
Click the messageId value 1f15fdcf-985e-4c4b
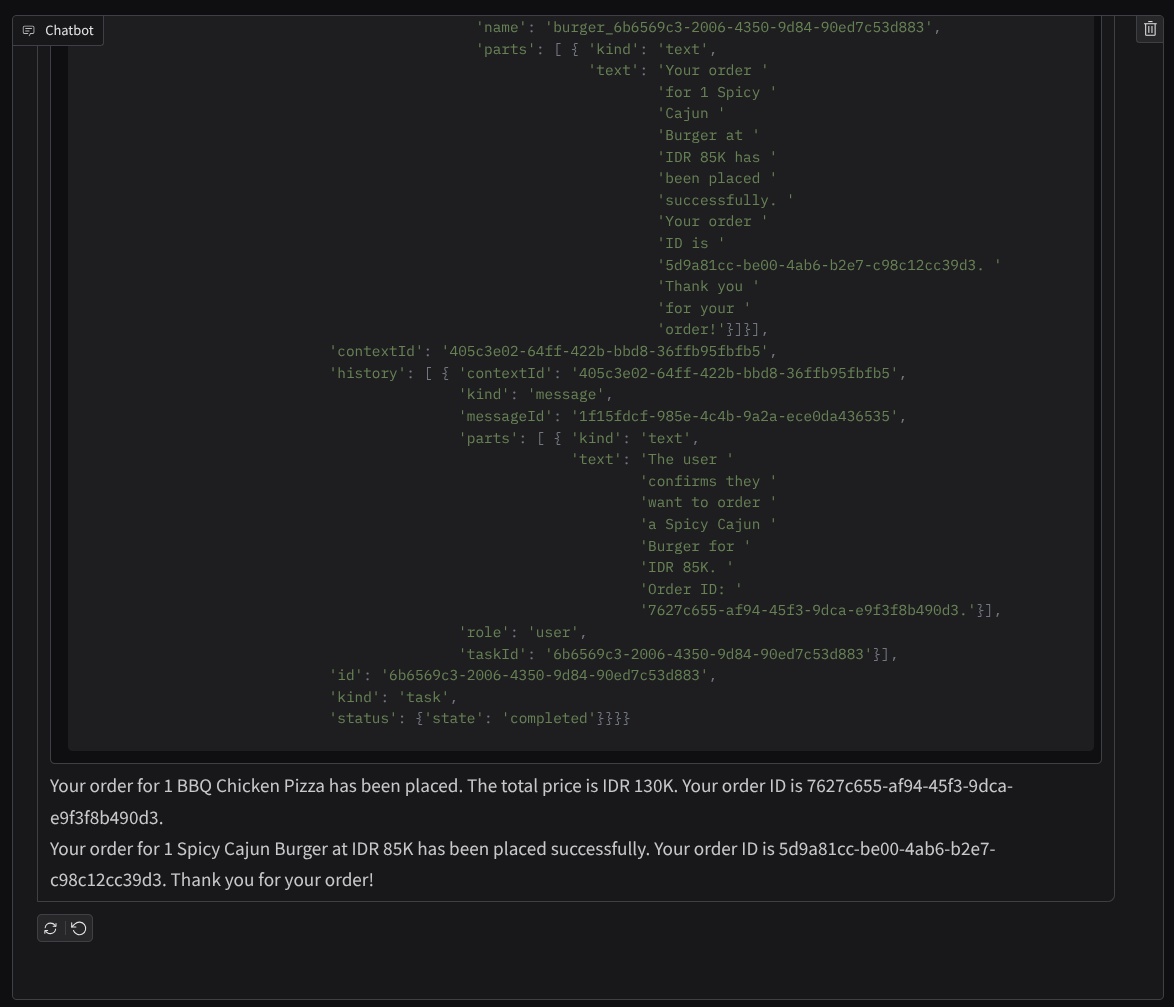pyautogui.click(x=734, y=416)
